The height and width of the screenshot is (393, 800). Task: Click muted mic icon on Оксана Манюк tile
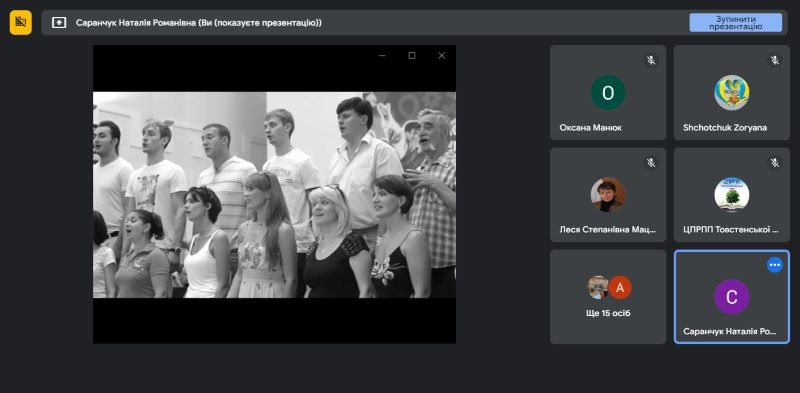tap(651, 60)
